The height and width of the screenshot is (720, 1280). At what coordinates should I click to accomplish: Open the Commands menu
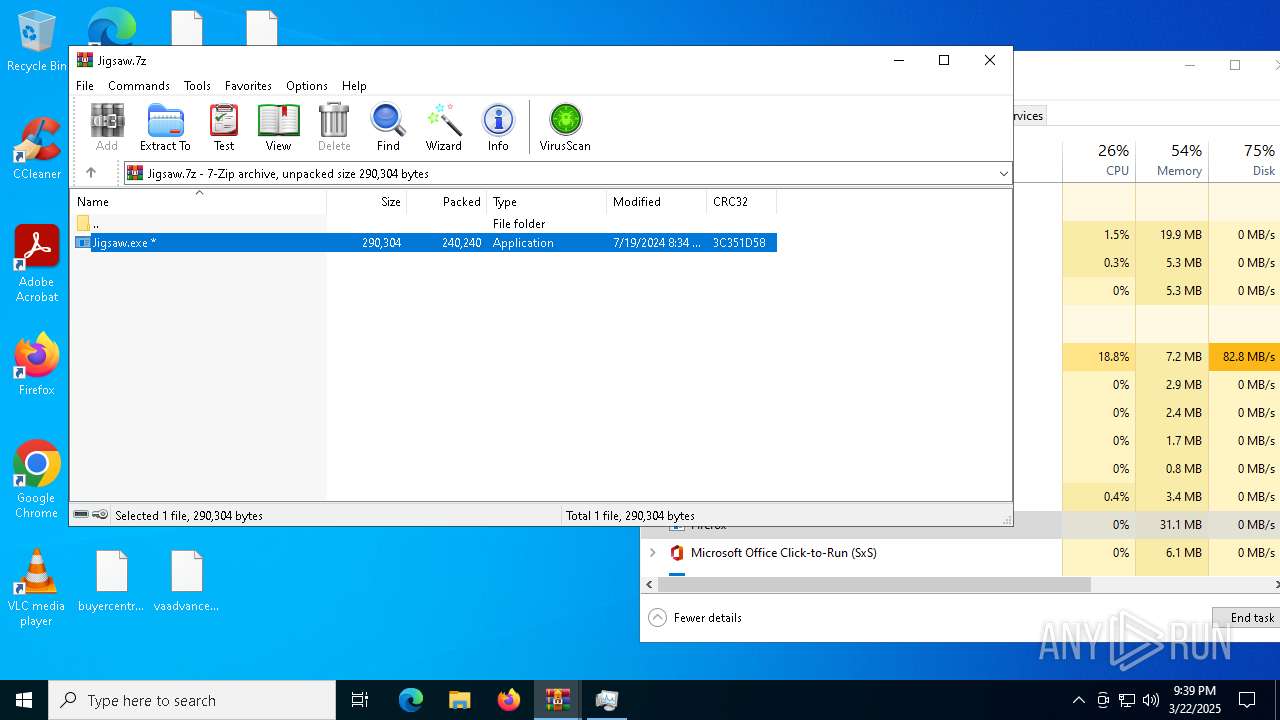(x=139, y=86)
